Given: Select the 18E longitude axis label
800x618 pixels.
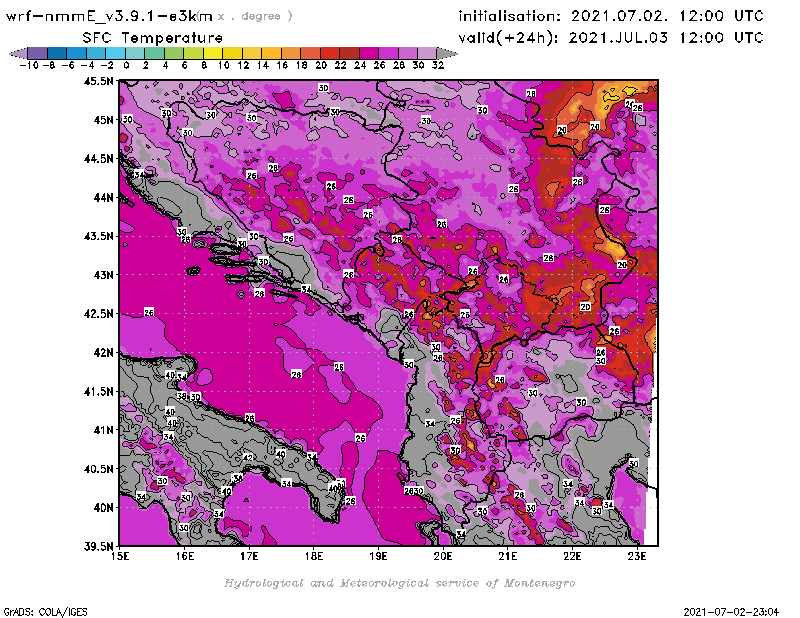Looking at the screenshot, I should [x=314, y=556].
